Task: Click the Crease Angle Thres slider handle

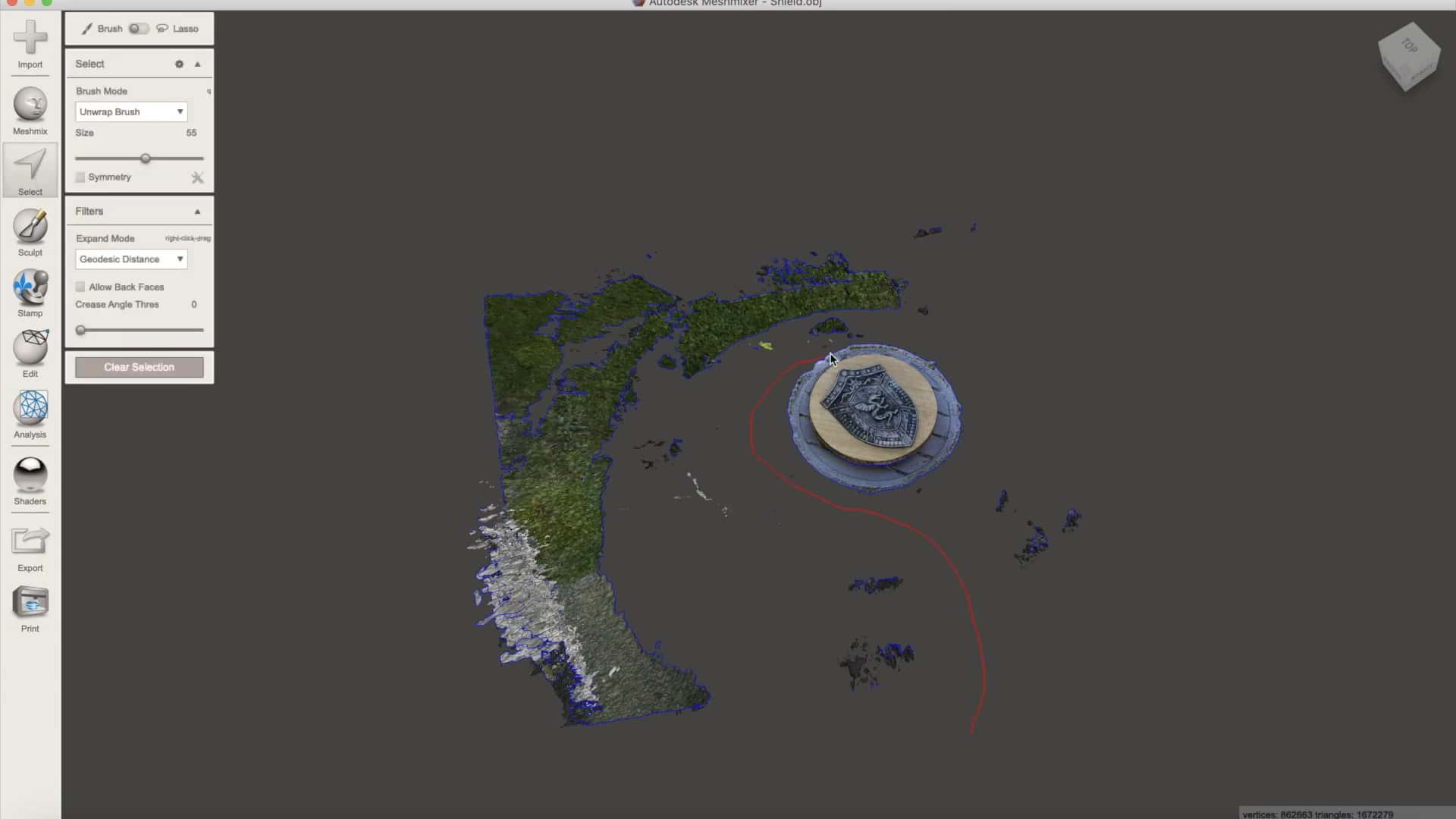Action: pos(81,331)
